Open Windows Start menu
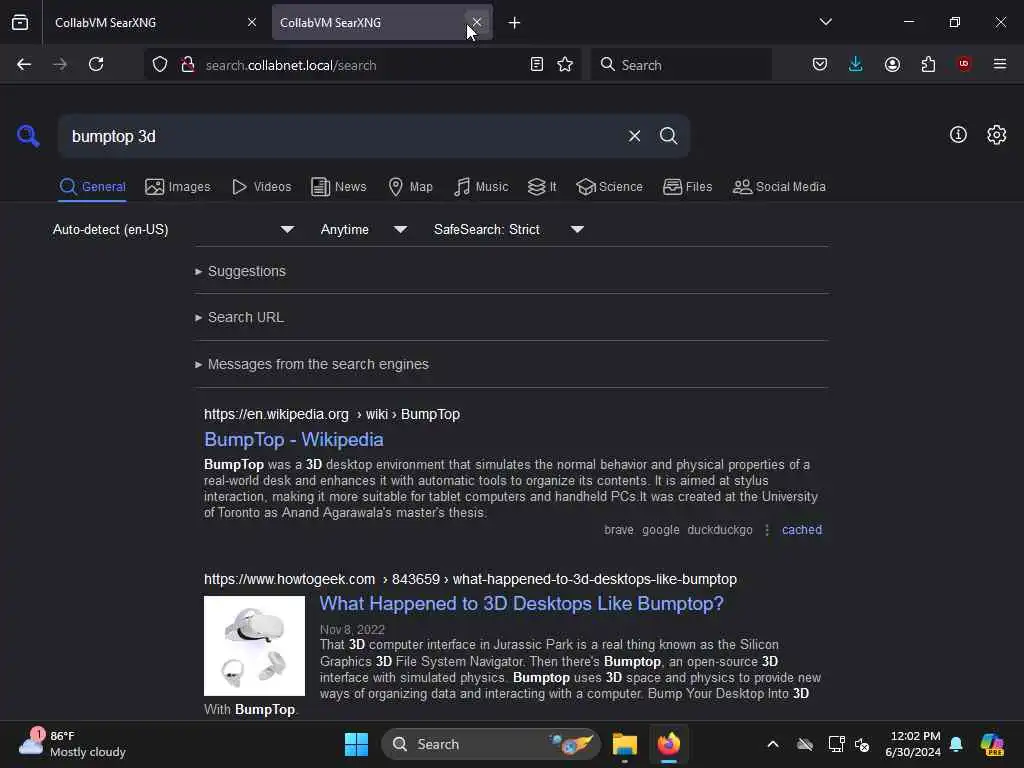 (x=357, y=744)
